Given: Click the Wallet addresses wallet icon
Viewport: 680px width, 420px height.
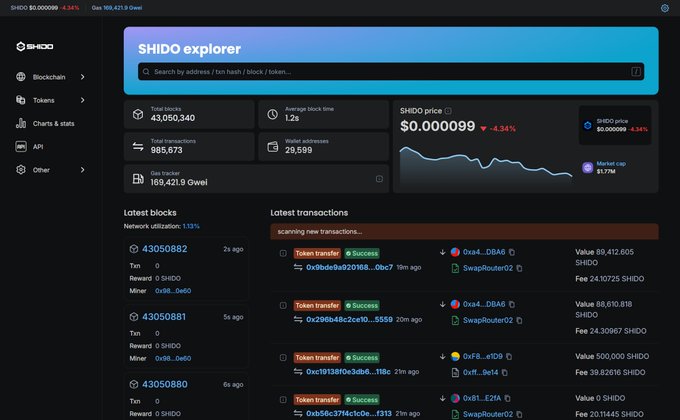Looking at the screenshot, I should (272, 147).
